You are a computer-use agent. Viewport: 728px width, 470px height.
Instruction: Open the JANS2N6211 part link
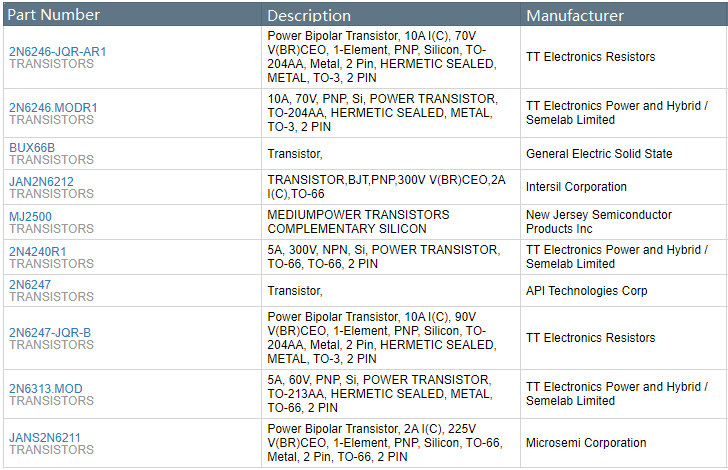(45, 437)
